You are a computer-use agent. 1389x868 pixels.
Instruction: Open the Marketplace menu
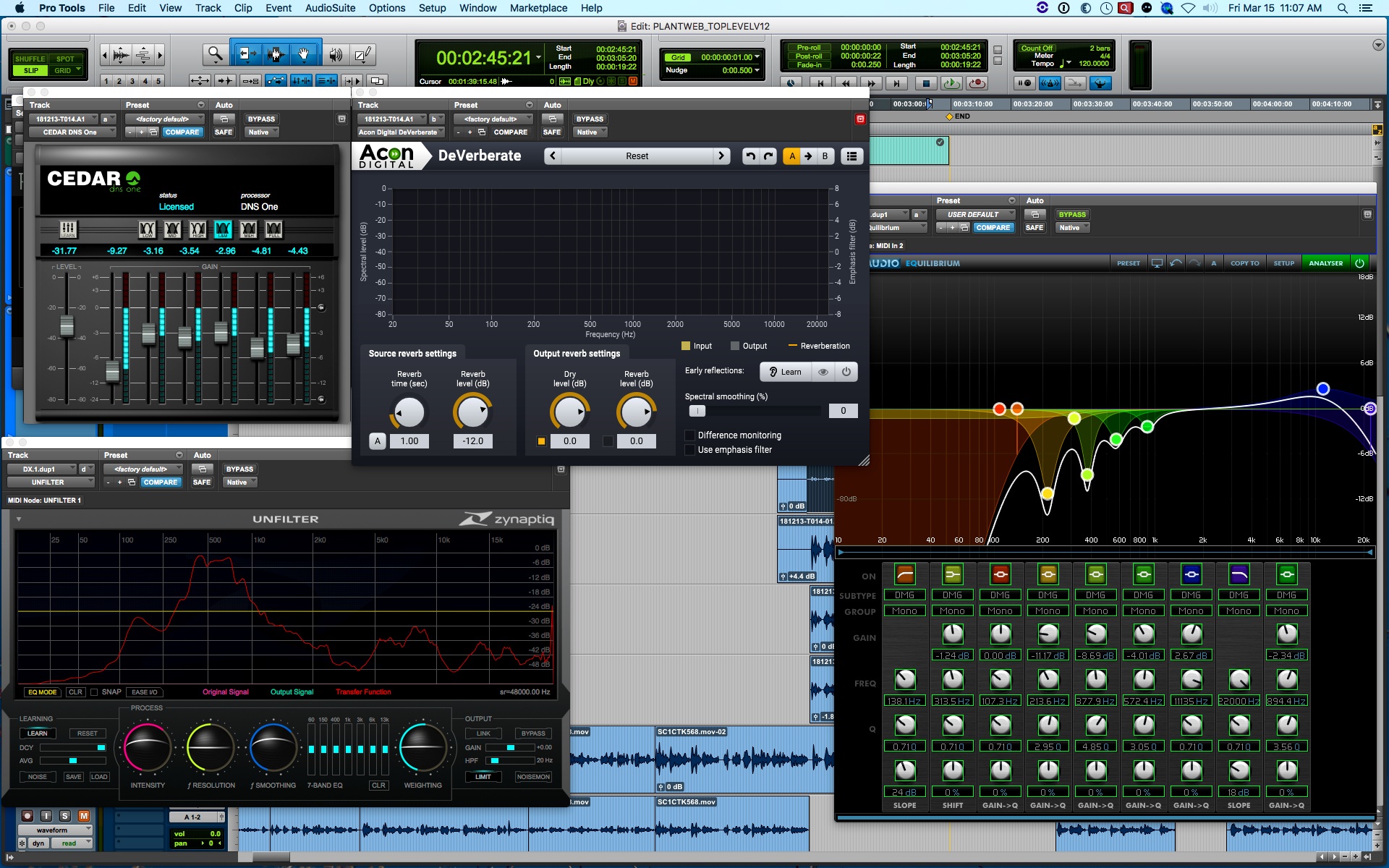[538, 8]
